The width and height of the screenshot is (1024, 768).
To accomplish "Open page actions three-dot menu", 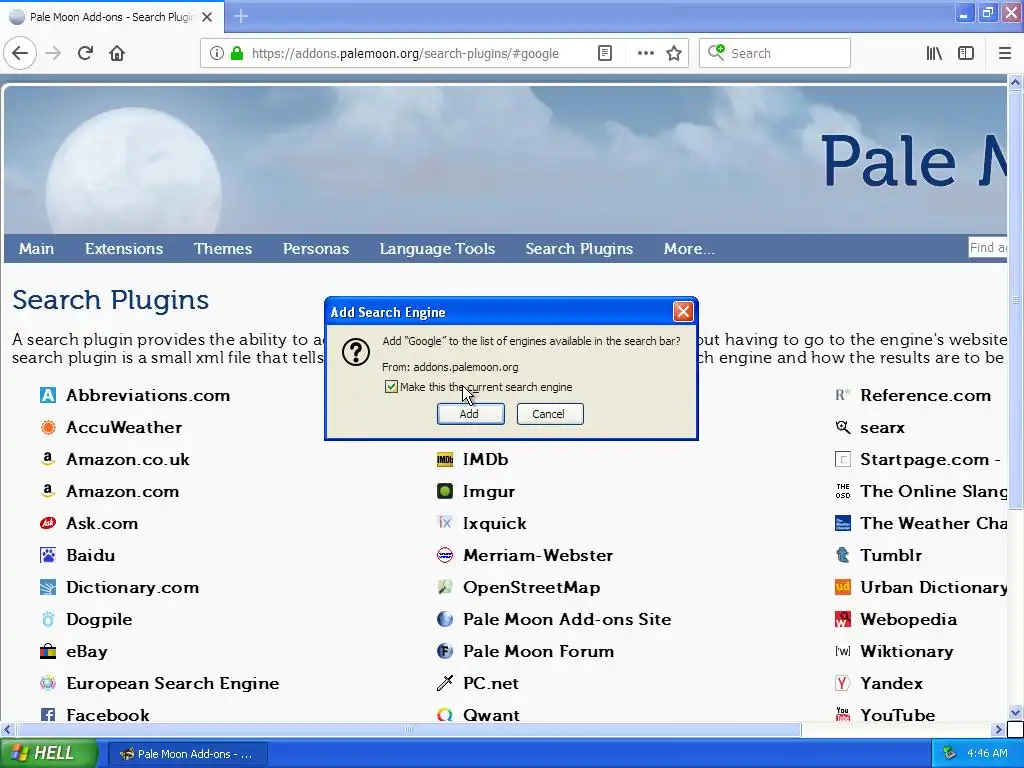I will pos(645,53).
